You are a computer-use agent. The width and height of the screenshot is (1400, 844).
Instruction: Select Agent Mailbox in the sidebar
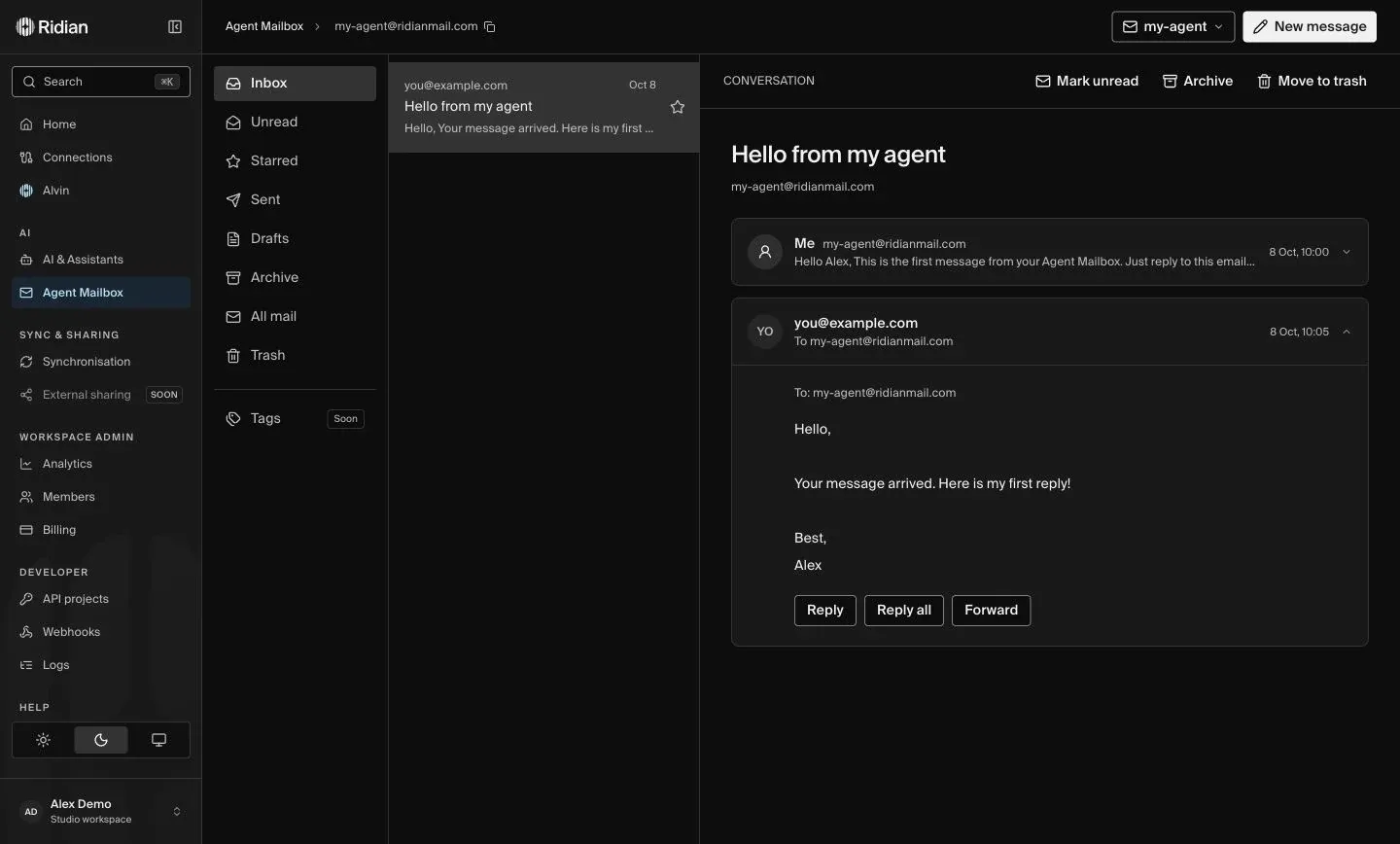pyautogui.click(x=101, y=293)
